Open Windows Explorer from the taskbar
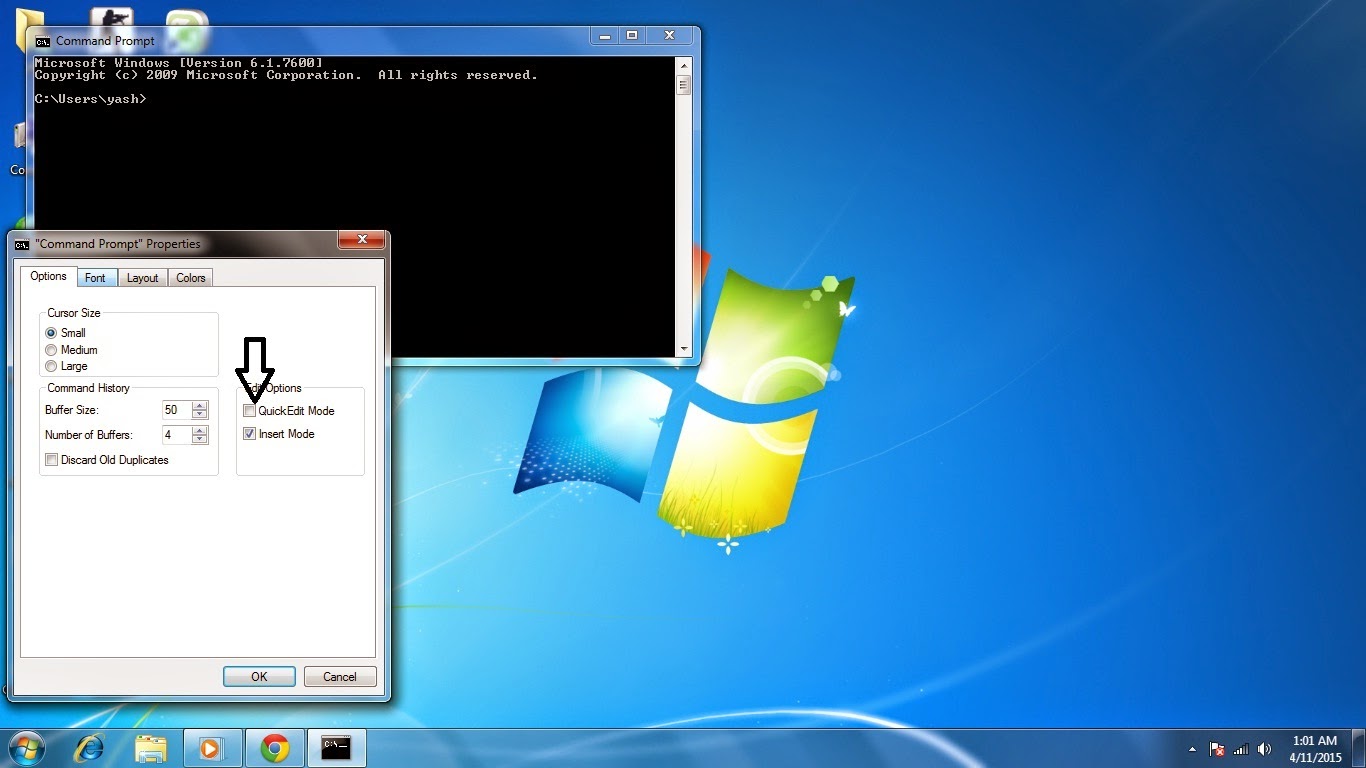Screen dimensions: 1366x768 [151, 748]
